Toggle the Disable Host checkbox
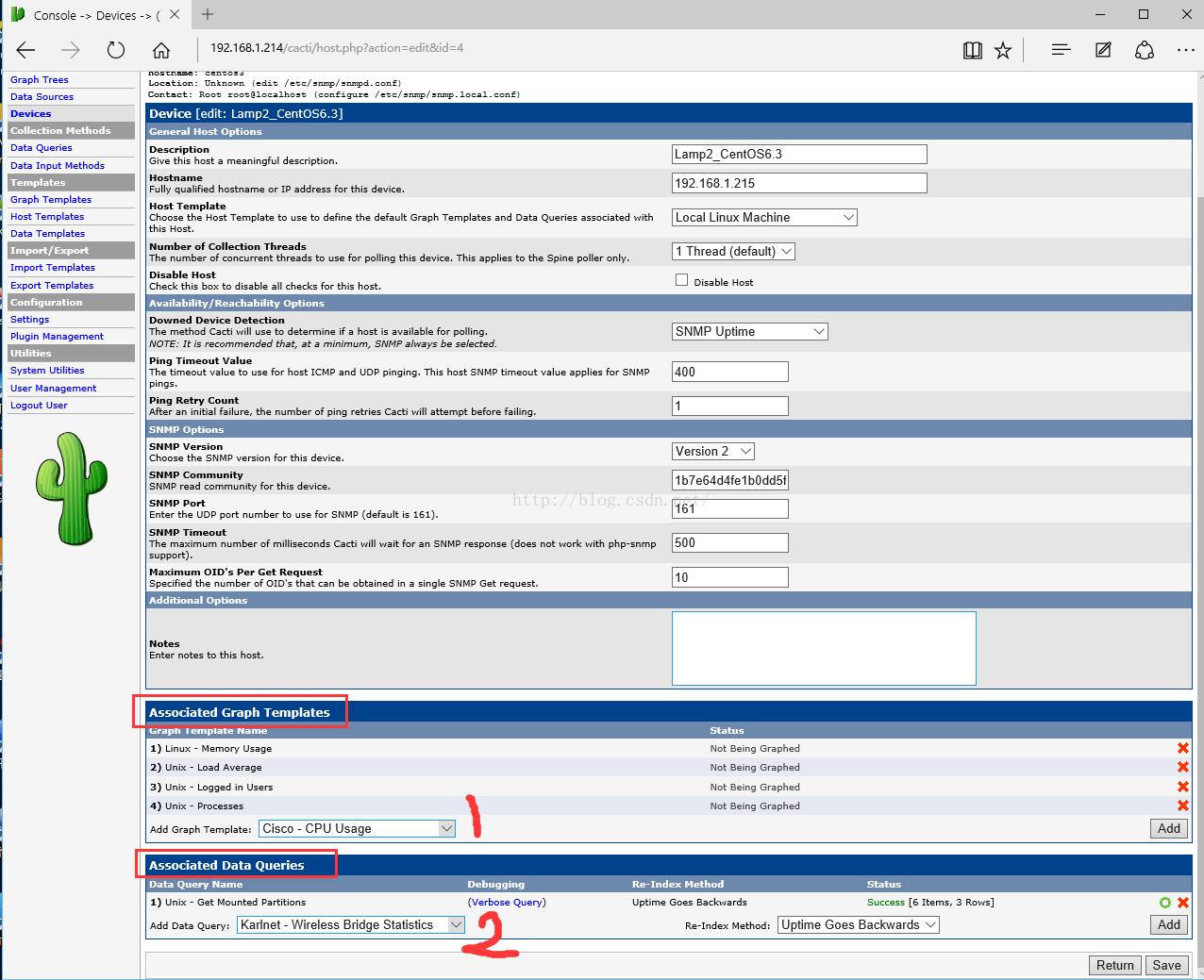This screenshot has width=1204, height=980. click(x=681, y=280)
